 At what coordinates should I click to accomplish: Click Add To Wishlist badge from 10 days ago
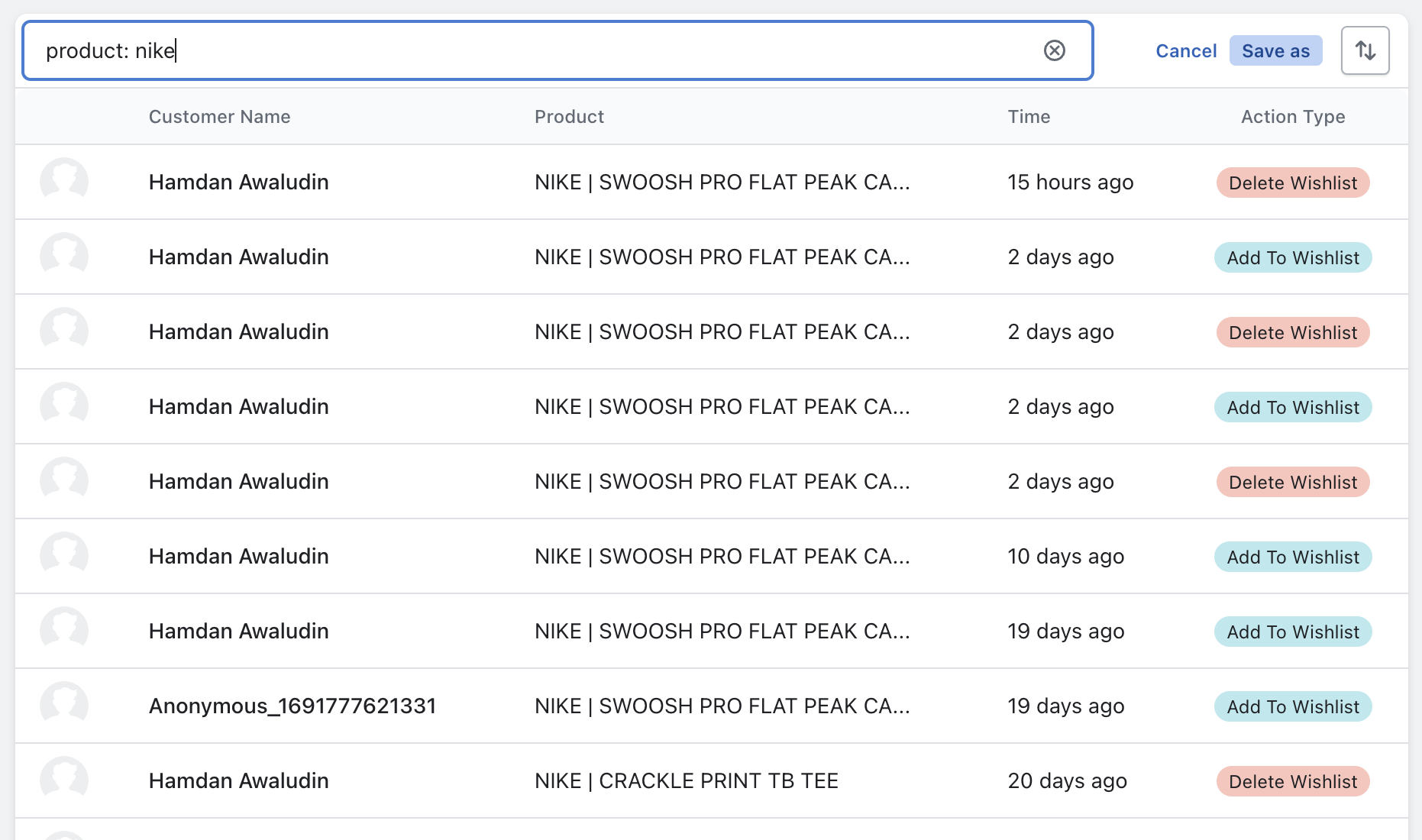(1292, 557)
